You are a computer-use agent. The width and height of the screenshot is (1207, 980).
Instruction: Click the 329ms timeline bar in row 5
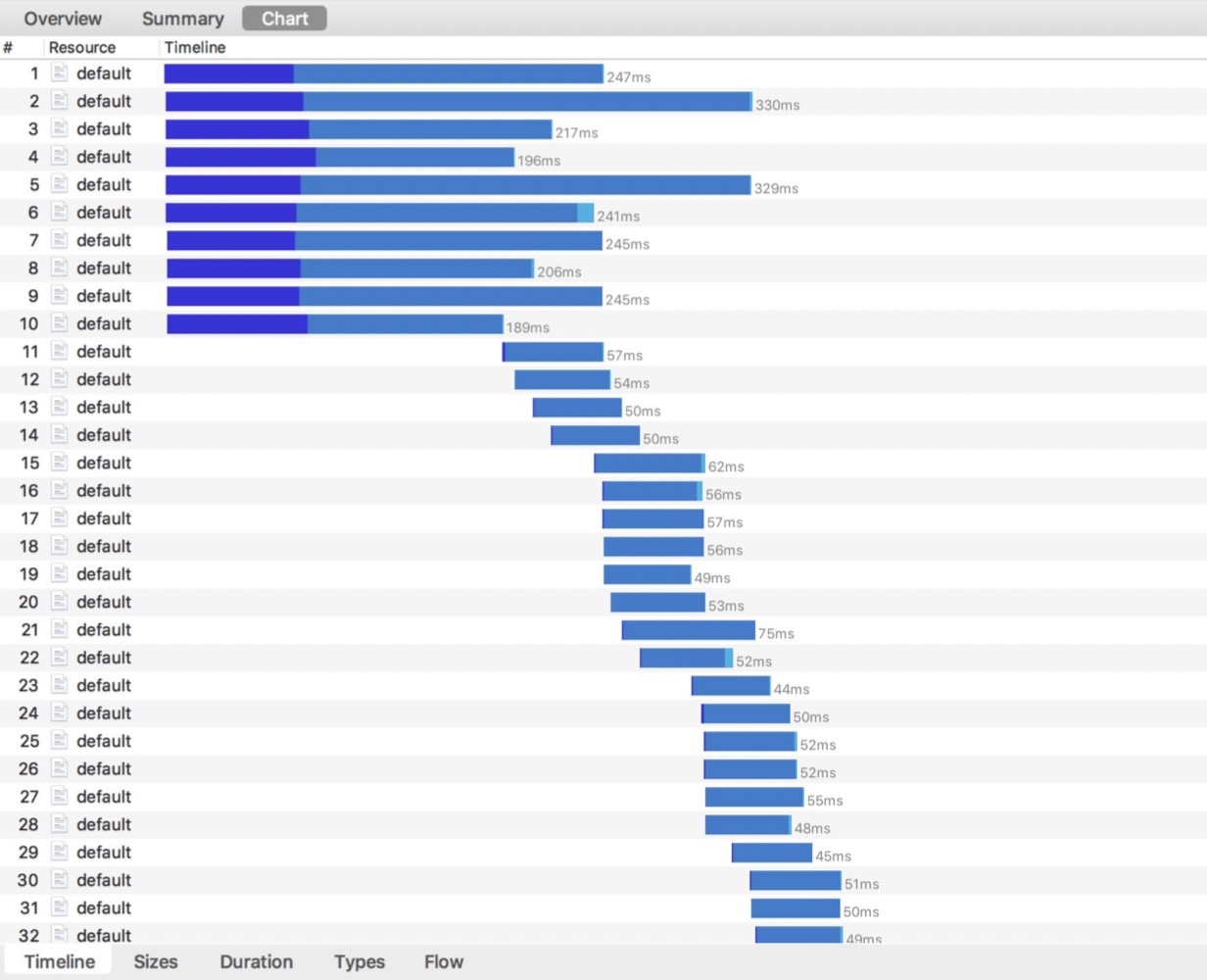coord(458,184)
